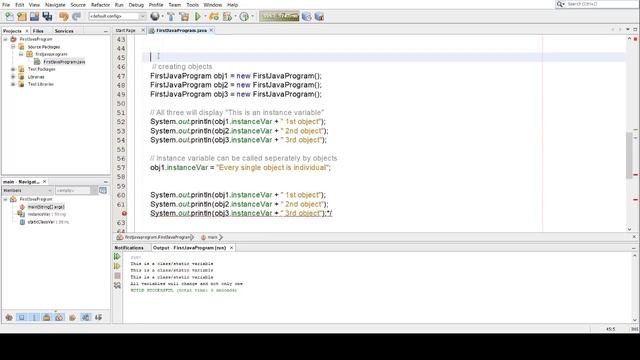Collapse the Source Packages node
The width and height of the screenshot is (640, 360).
(x=13, y=47)
